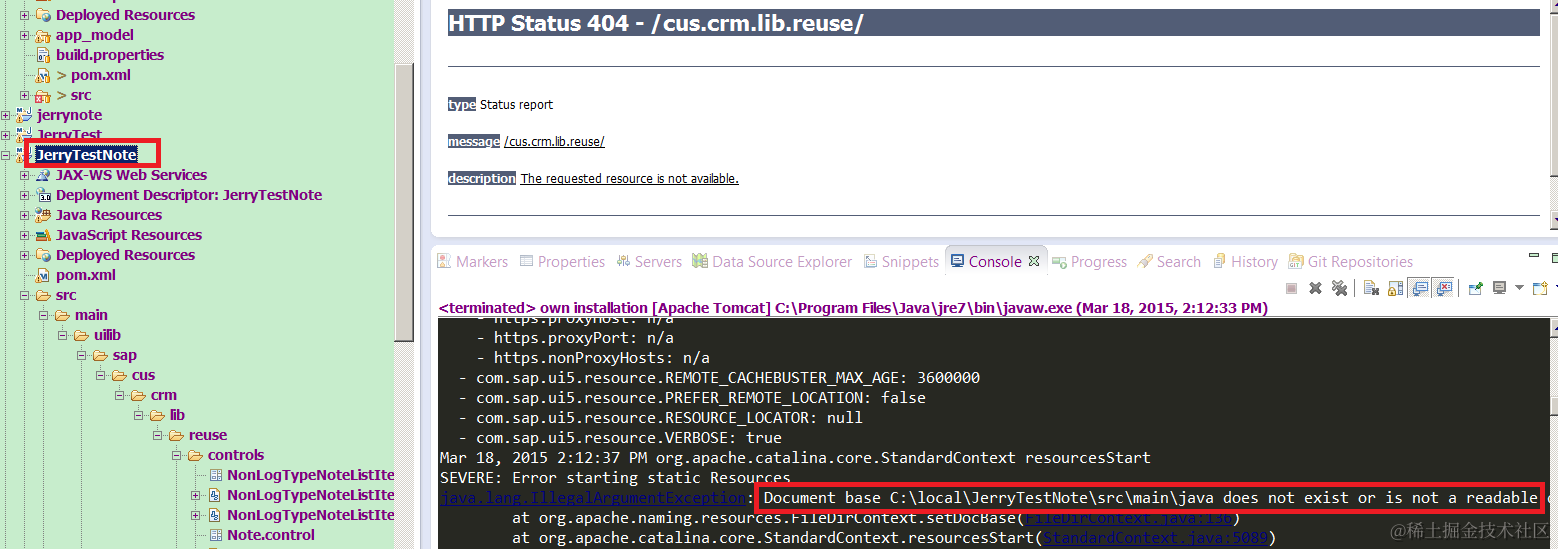This screenshot has width=1558, height=549.
Task: Switch to the Markers tab
Action: point(473,262)
